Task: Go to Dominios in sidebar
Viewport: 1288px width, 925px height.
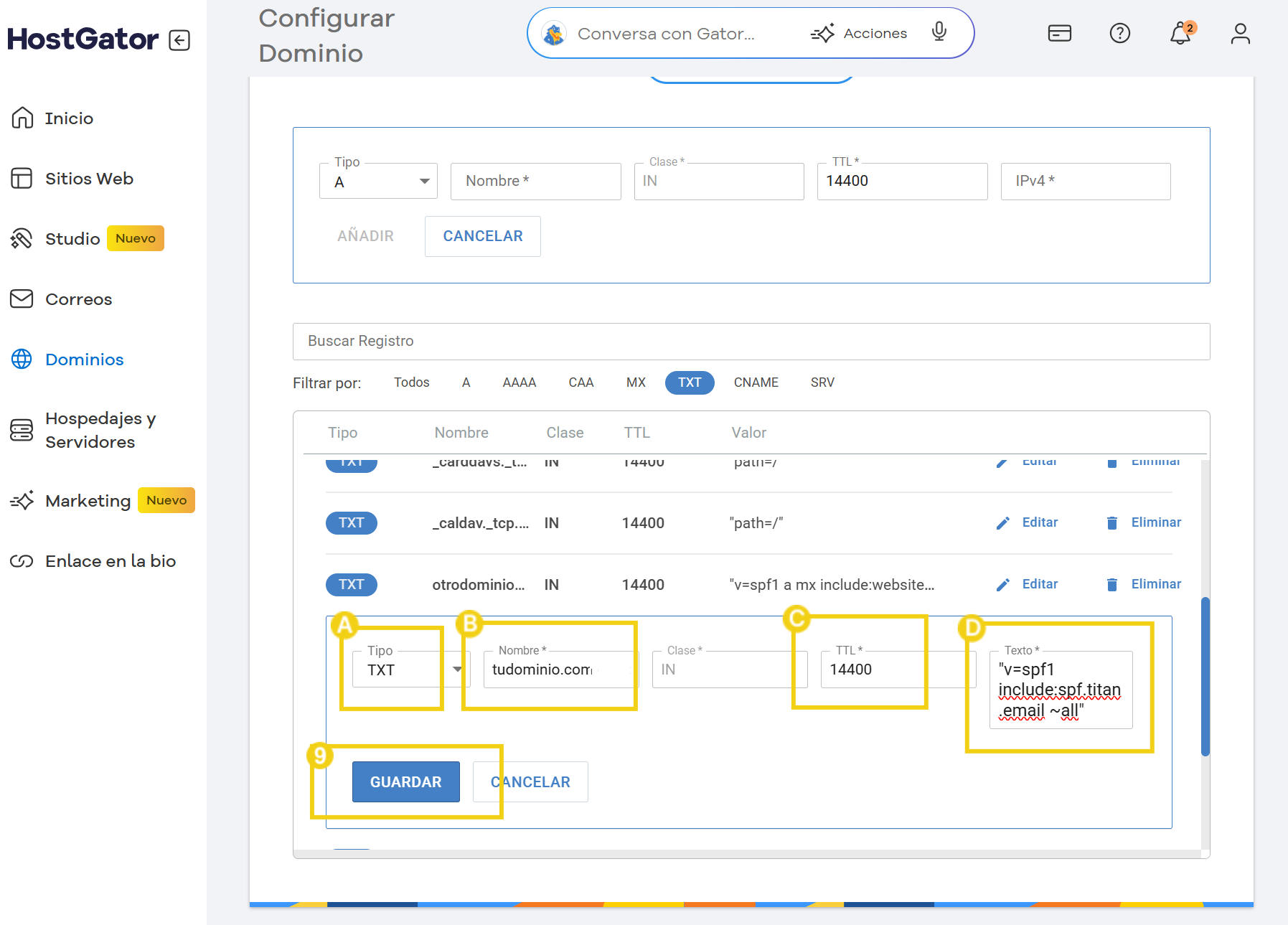Action: tap(84, 360)
